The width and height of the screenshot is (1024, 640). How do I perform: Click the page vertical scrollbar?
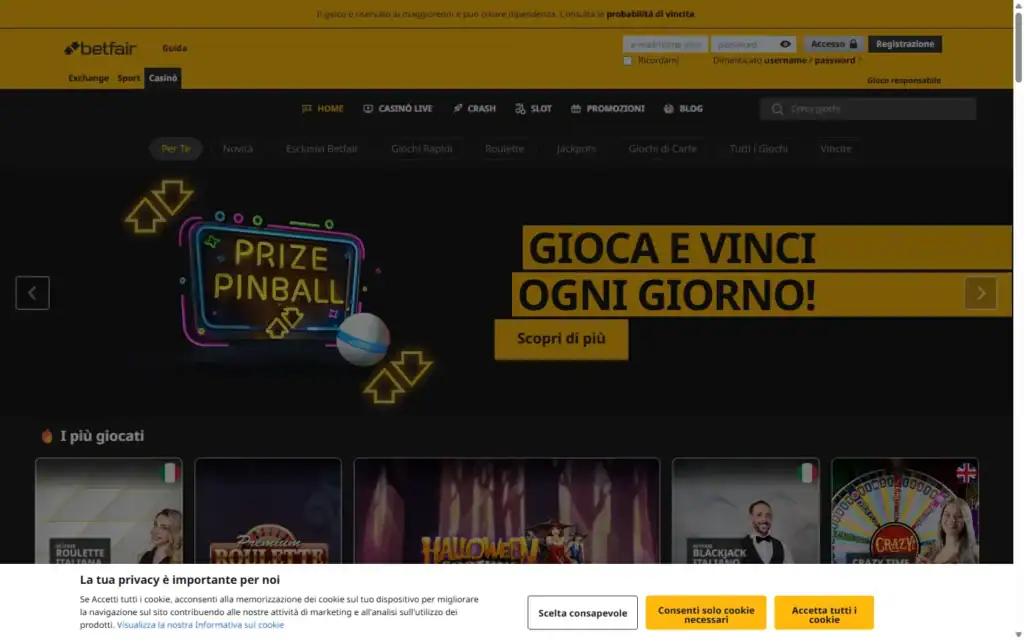1018,48
